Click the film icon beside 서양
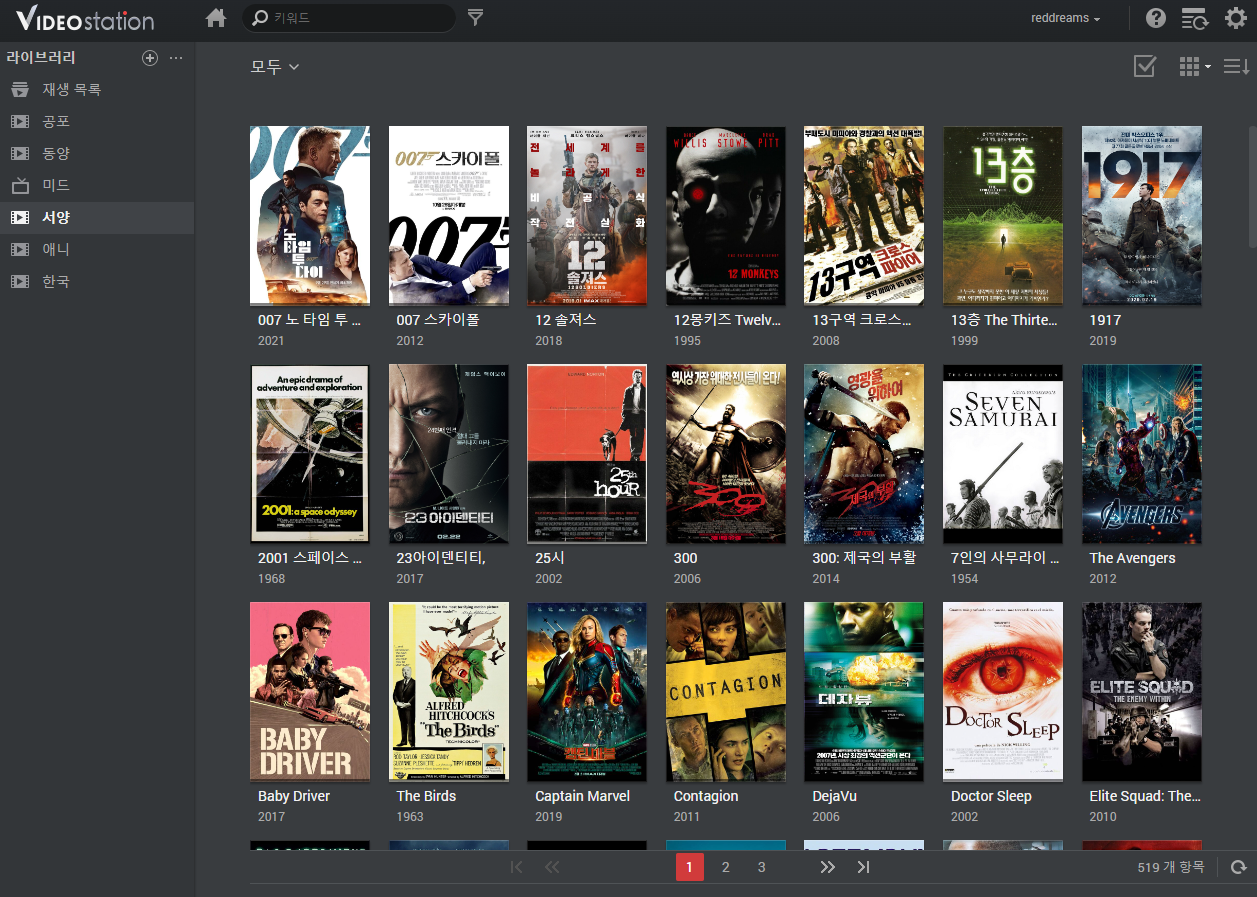 (20, 218)
